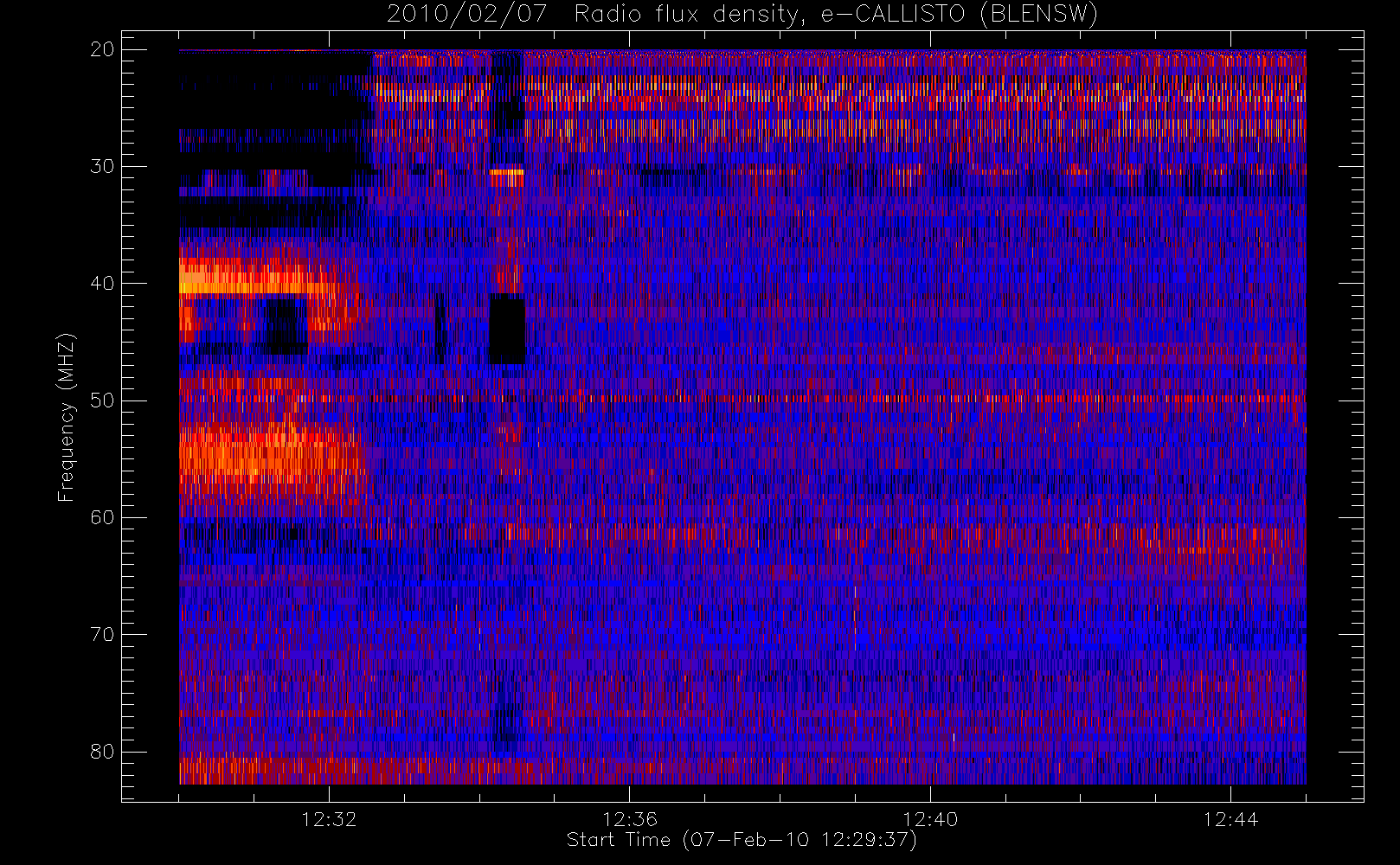The height and width of the screenshot is (865, 1400).
Task: Click the 20 frequency tick label
Action: click(x=102, y=49)
